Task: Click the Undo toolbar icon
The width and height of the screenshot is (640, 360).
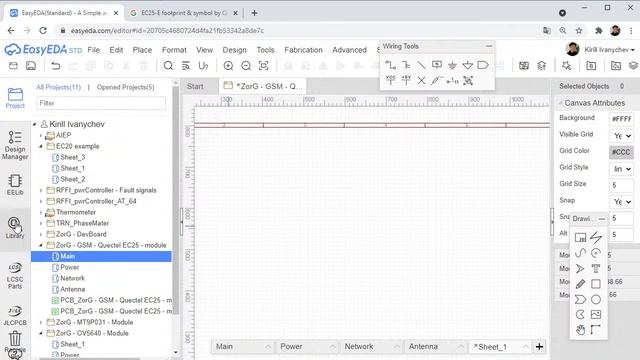Action: tap(56, 66)
